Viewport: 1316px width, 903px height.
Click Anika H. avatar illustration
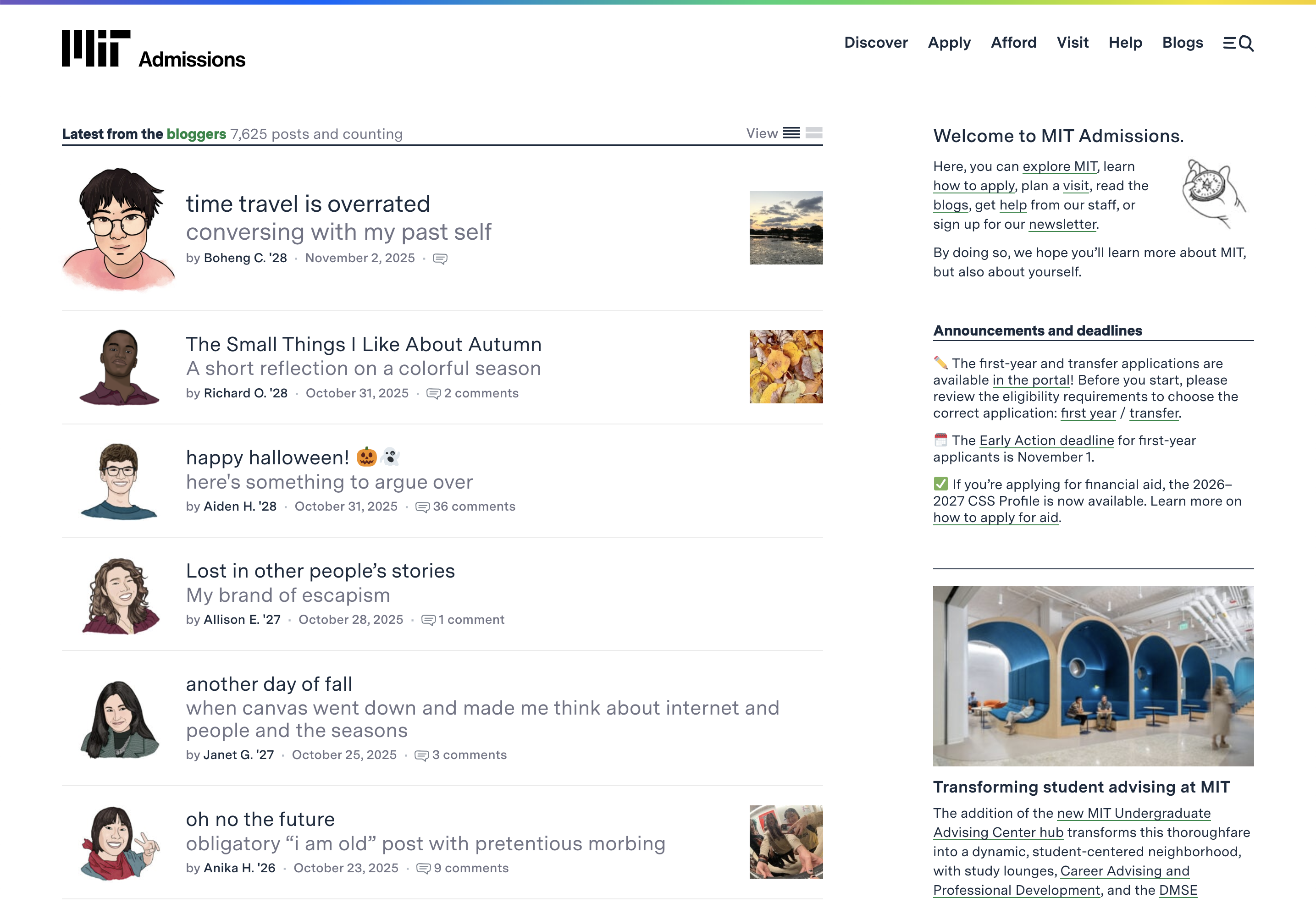pyautogui.click(x=119, y=842)
